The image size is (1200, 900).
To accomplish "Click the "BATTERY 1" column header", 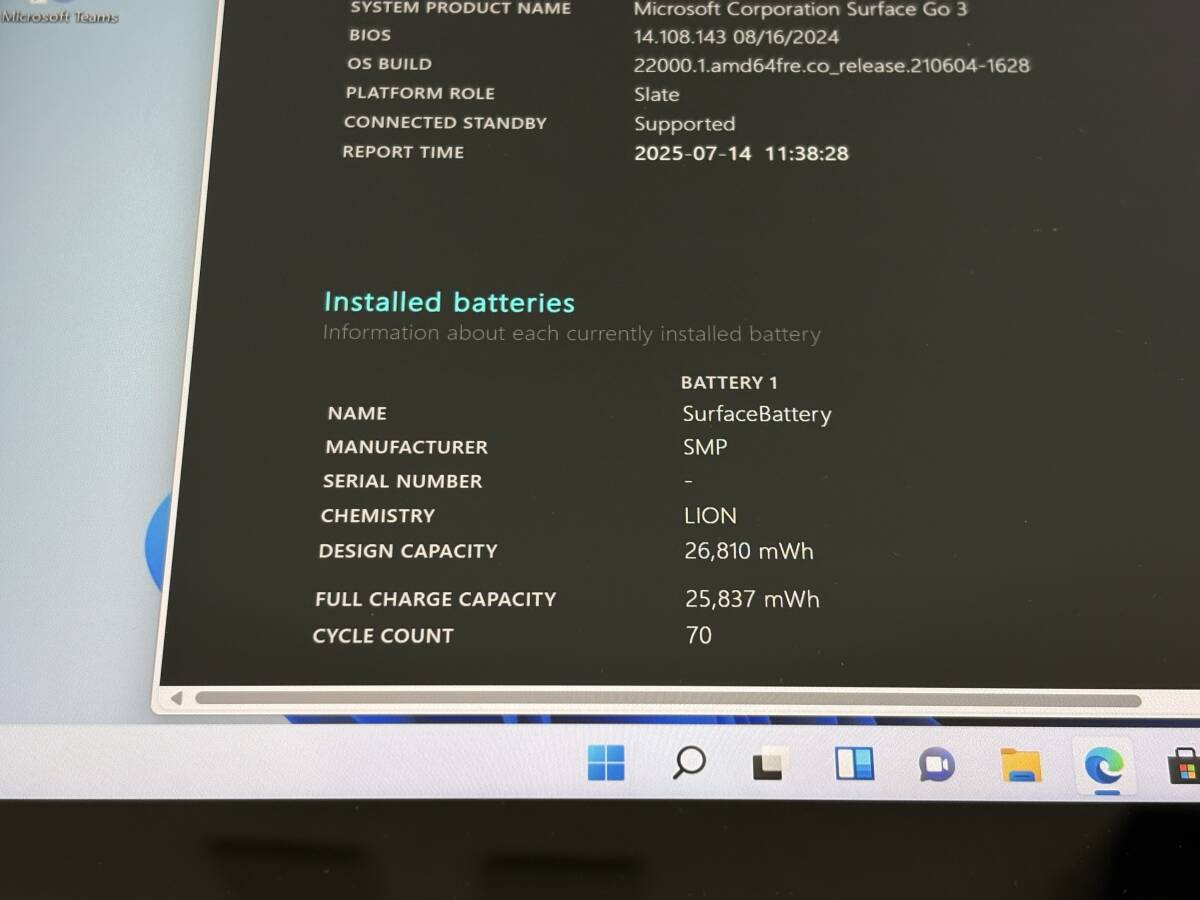I will pyautogui.click(x=729, y=382).
